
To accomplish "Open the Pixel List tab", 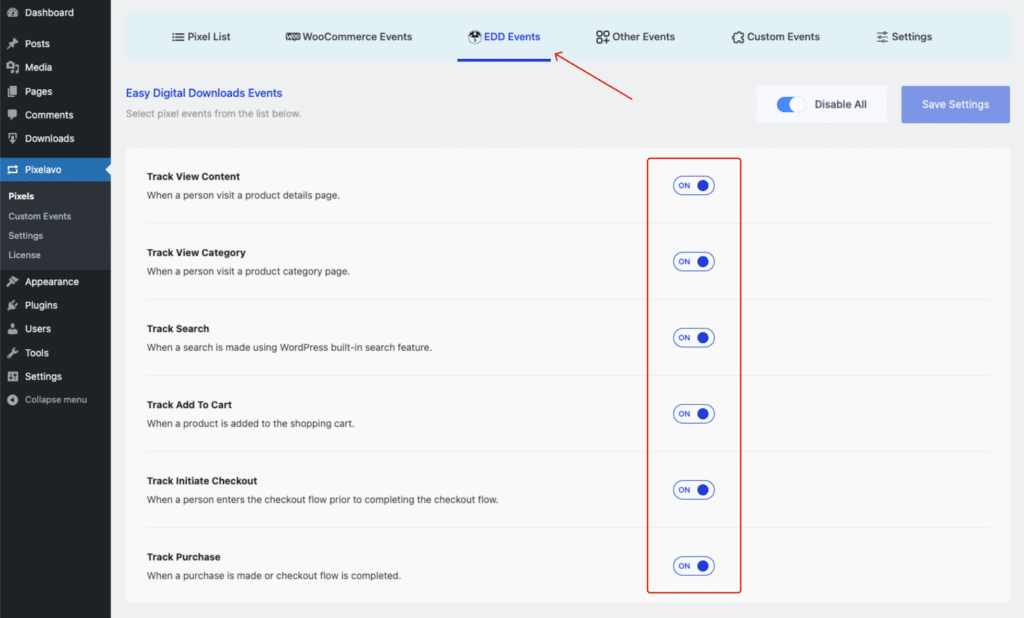I will coord(200,37).
